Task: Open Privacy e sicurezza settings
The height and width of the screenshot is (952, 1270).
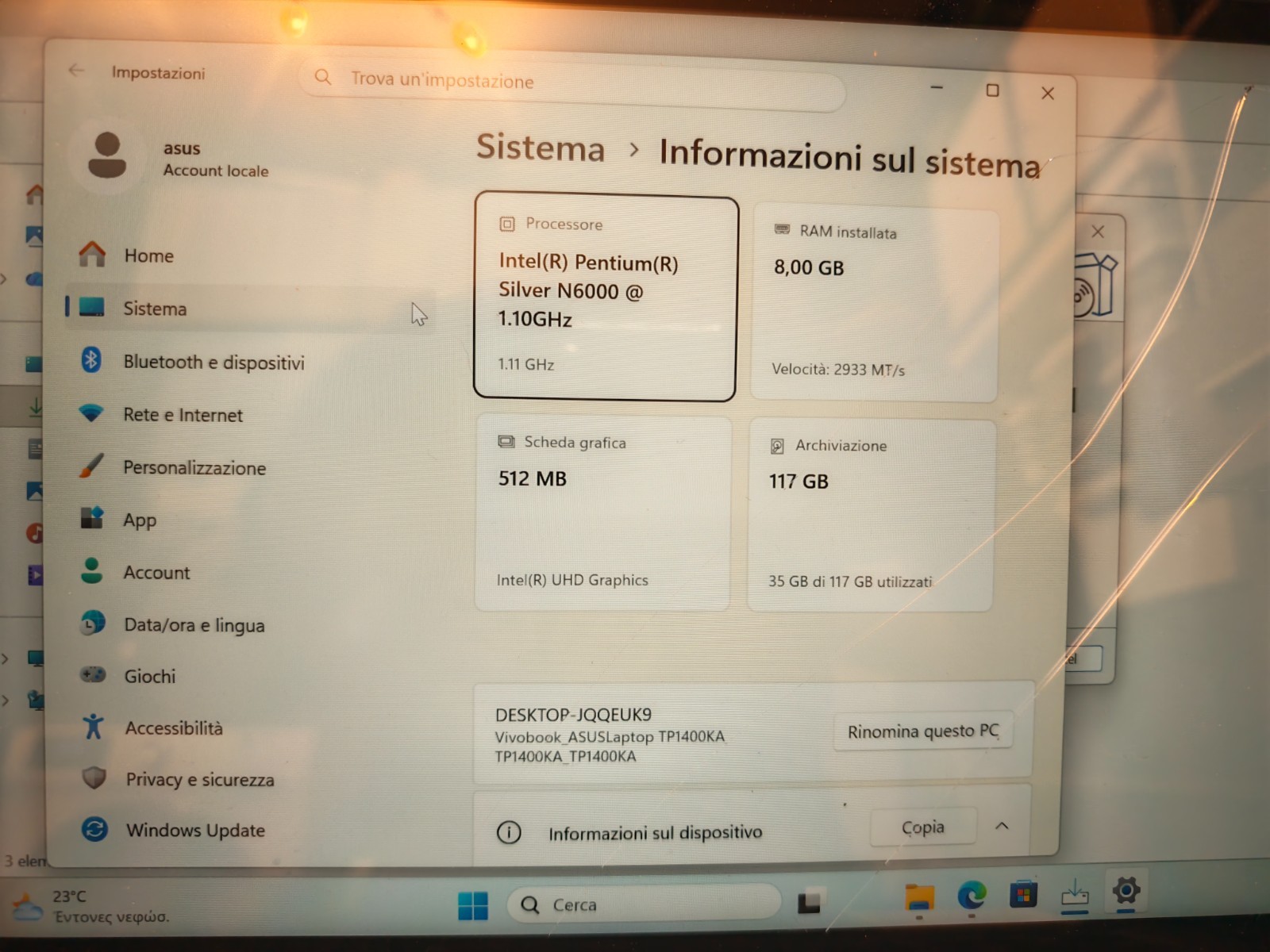Action: coord(250,779)
